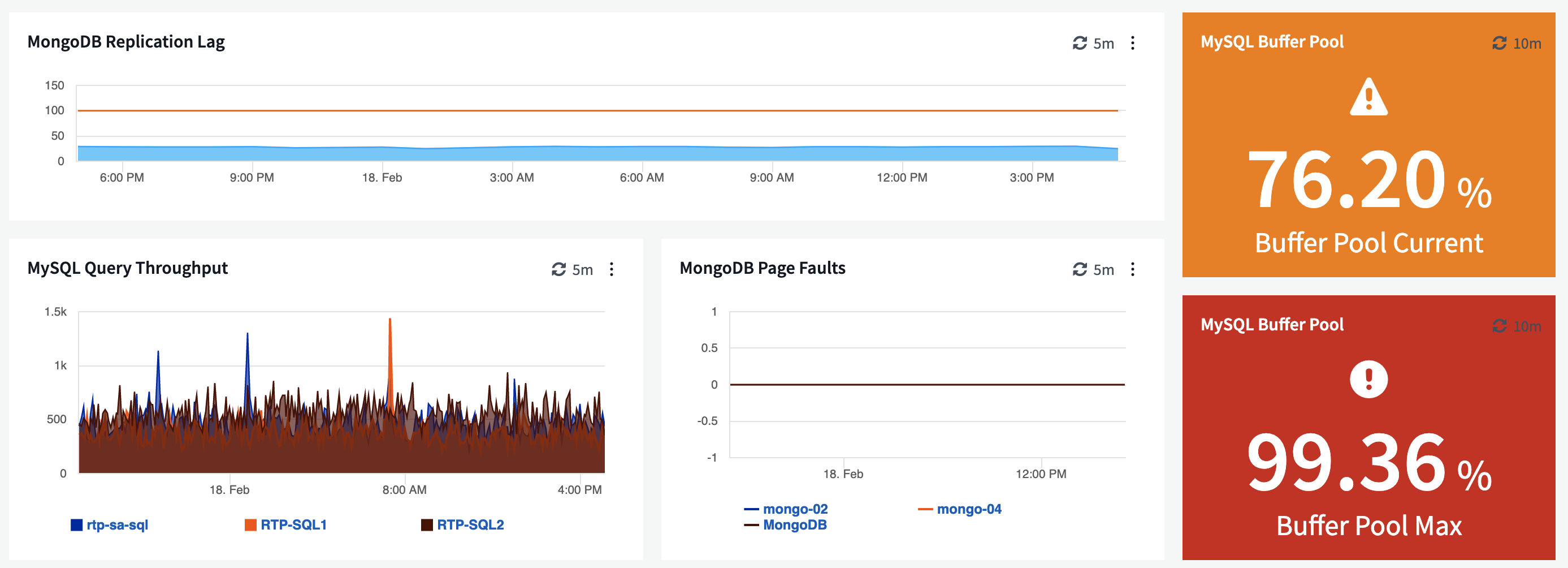The height and width of the screenshot is (568, 1568).
Task: Click the mongo-02 legend link
Action: point(795,509)
